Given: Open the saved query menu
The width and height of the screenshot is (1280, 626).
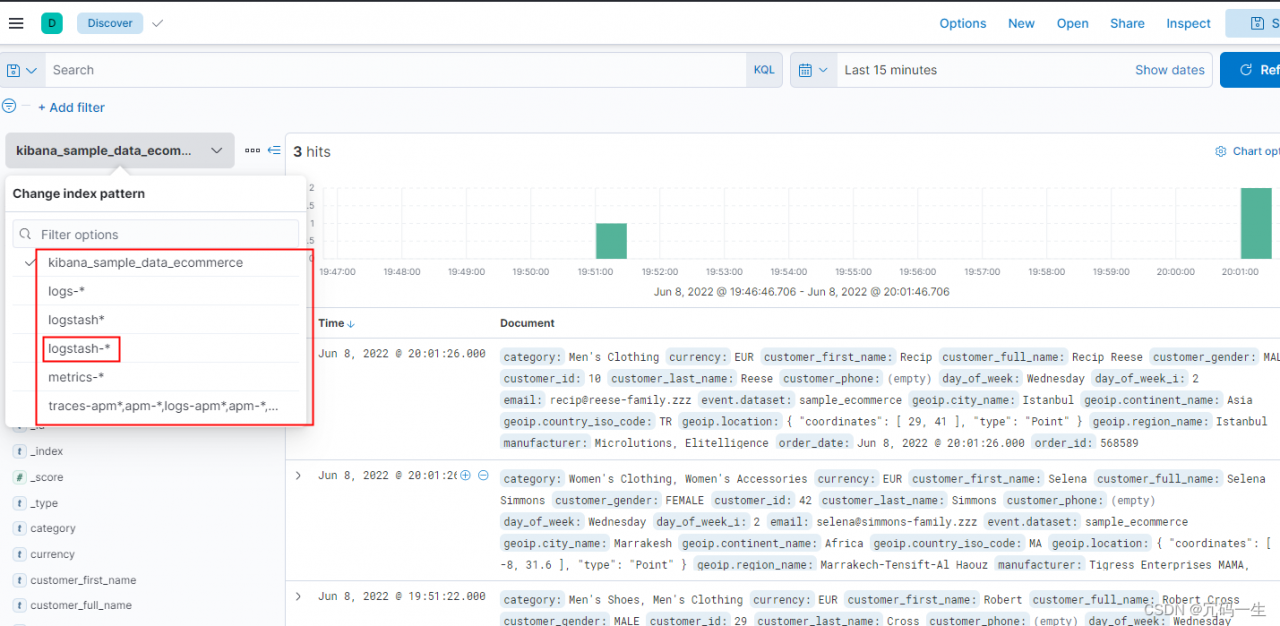Looking at the screenshot, I should (22, 70).
